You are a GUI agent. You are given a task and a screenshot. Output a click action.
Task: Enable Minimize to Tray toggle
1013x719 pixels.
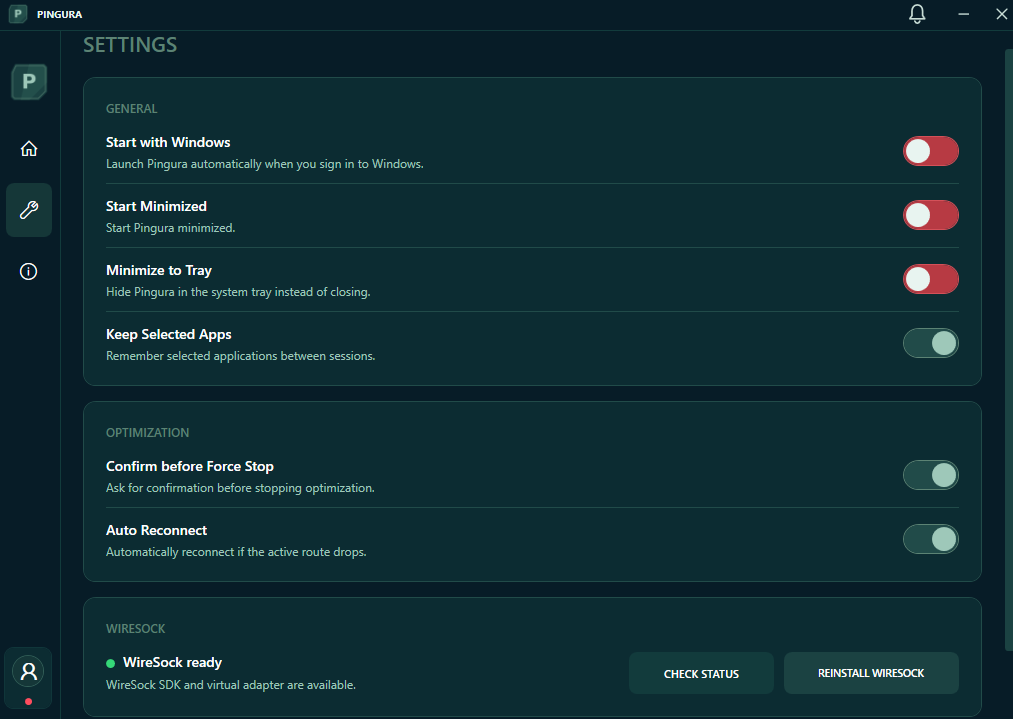pyautogui.click(x=930, y=279)
